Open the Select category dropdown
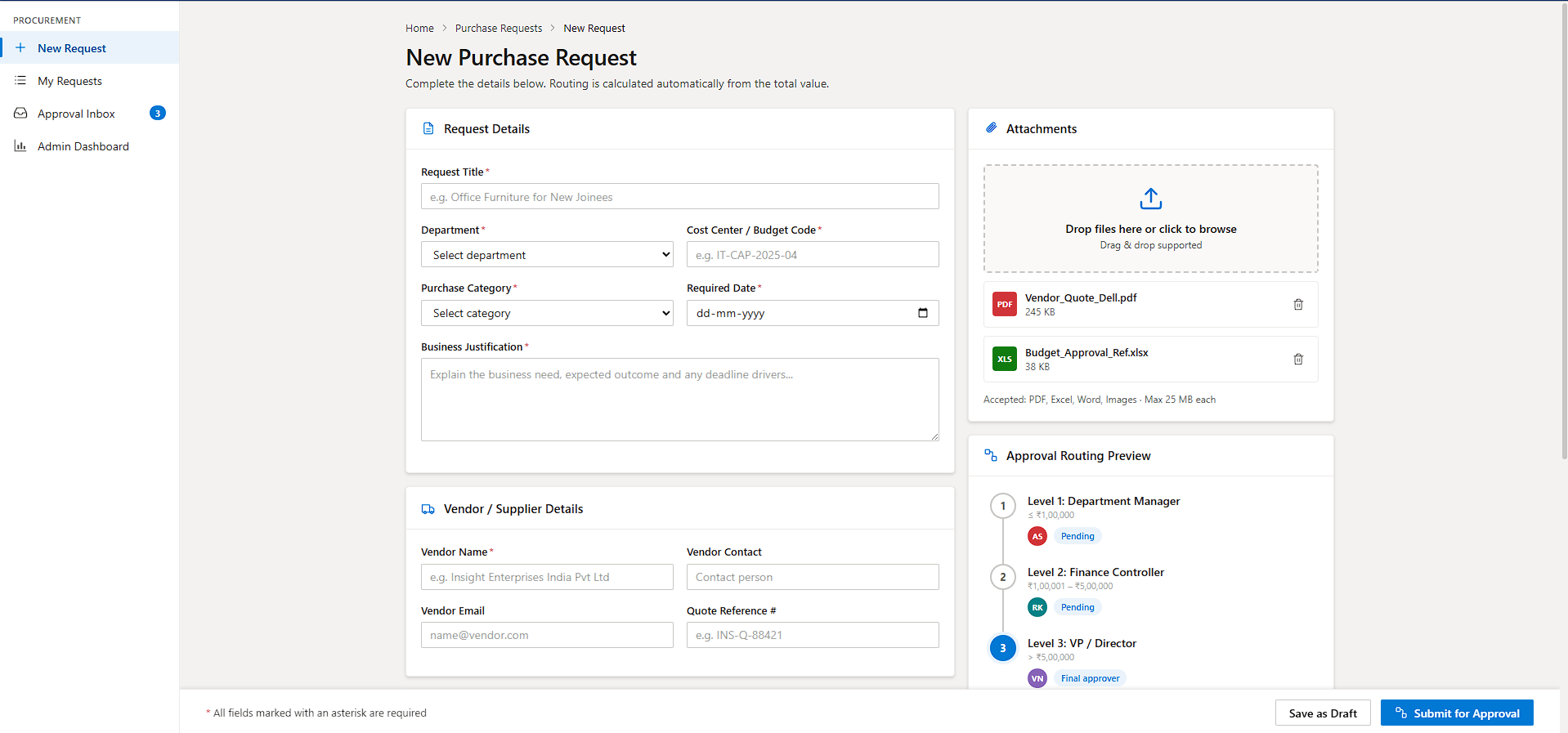 pyautogui.click(x=547, y=313)
